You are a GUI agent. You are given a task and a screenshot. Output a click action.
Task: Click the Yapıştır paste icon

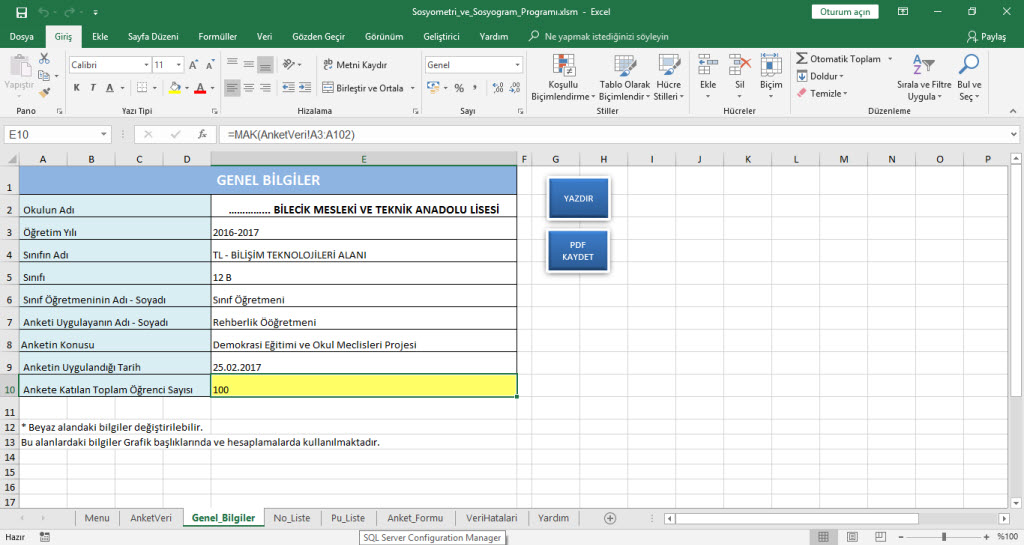19,66
